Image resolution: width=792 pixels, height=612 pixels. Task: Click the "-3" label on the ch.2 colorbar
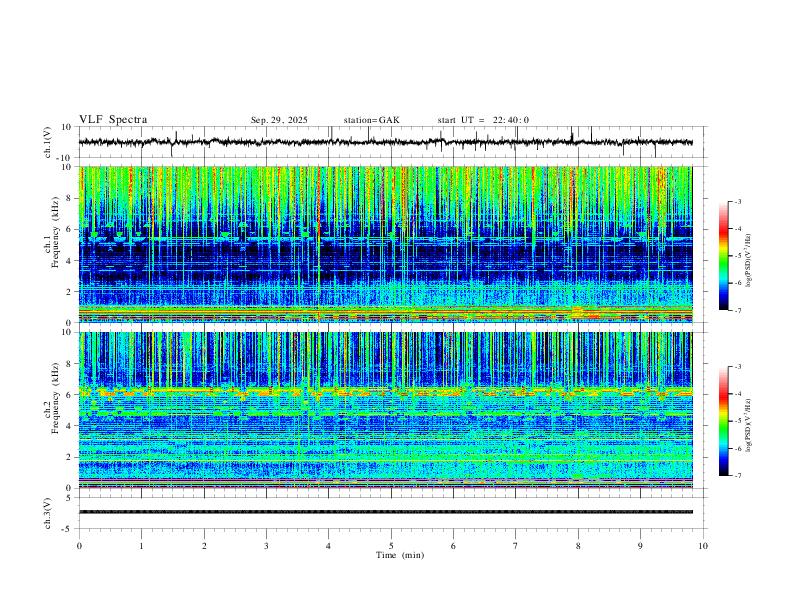(x=738, y=367)
